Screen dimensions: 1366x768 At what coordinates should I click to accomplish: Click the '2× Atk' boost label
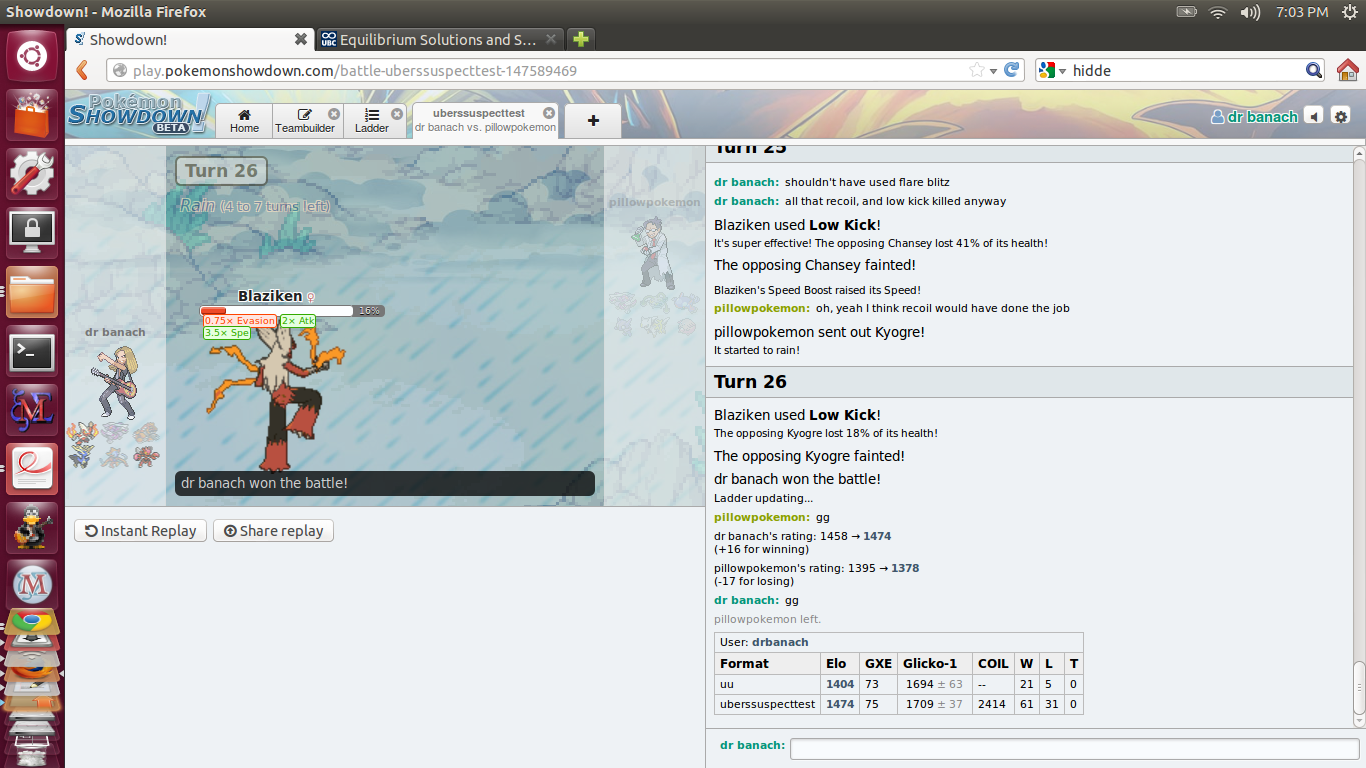pyautogui.click(x=298, y=321)
